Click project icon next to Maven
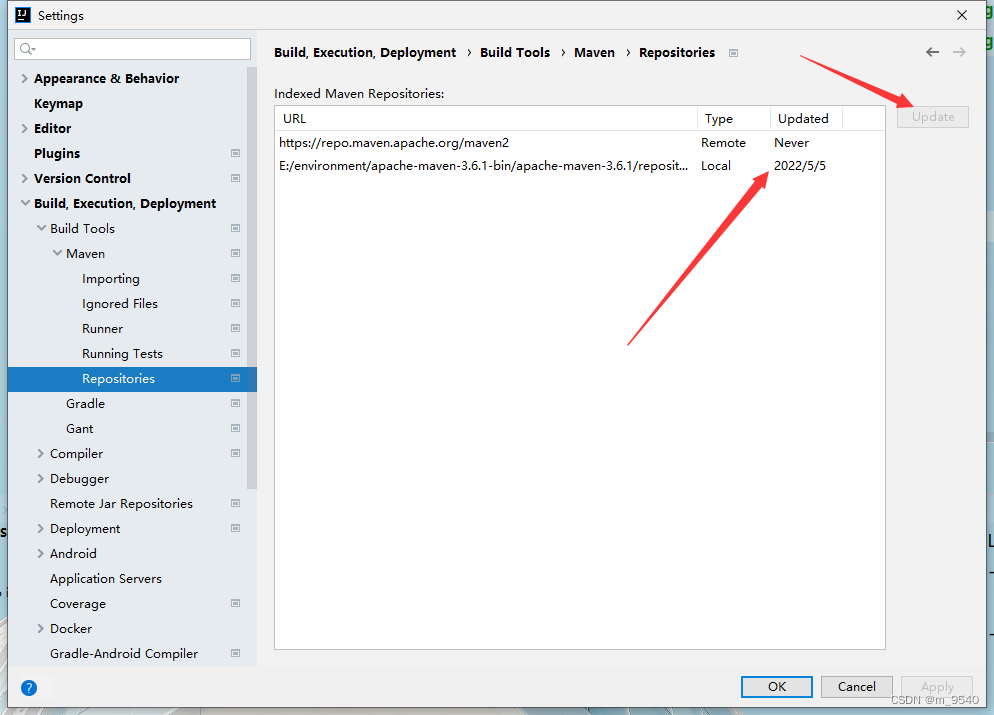 click(235, 254)
